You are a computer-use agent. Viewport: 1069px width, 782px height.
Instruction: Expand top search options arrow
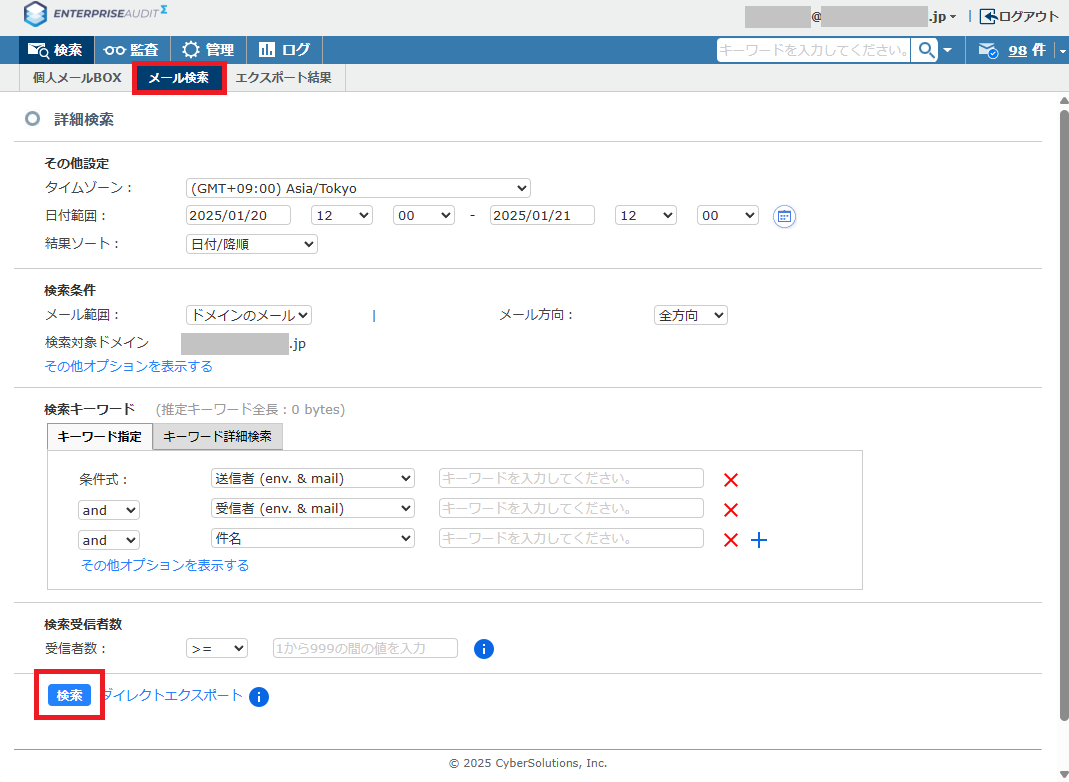coord(948,50)
